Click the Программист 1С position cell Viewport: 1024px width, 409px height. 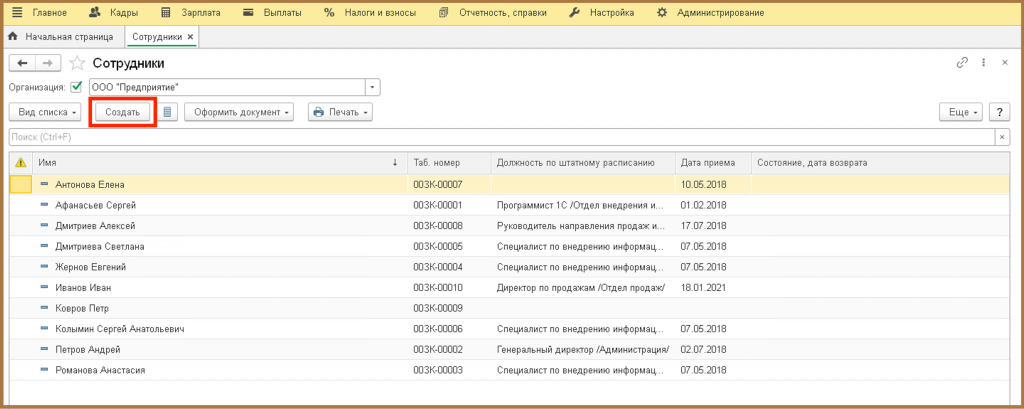(581, 205)
